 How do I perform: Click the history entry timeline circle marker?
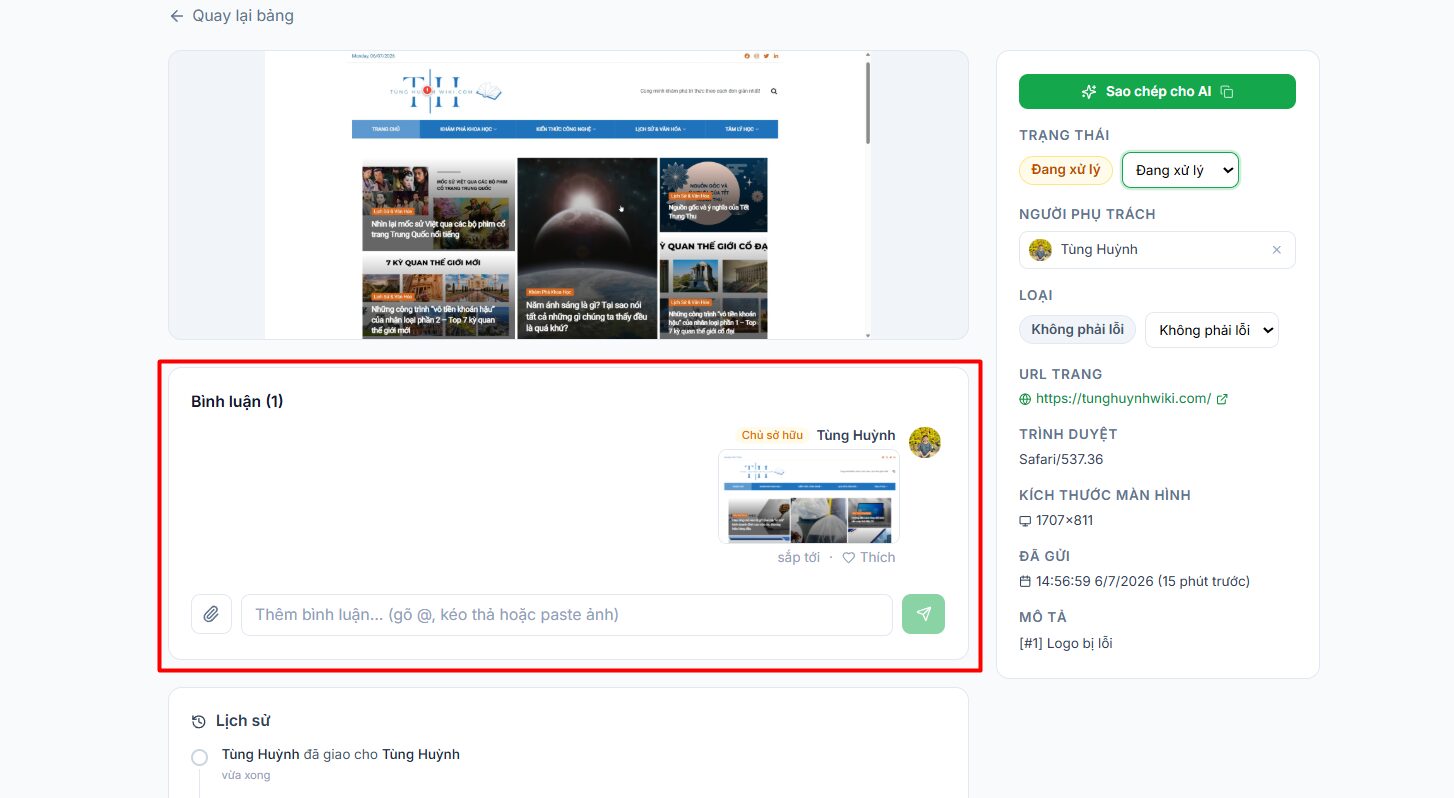tap(199, 758)
